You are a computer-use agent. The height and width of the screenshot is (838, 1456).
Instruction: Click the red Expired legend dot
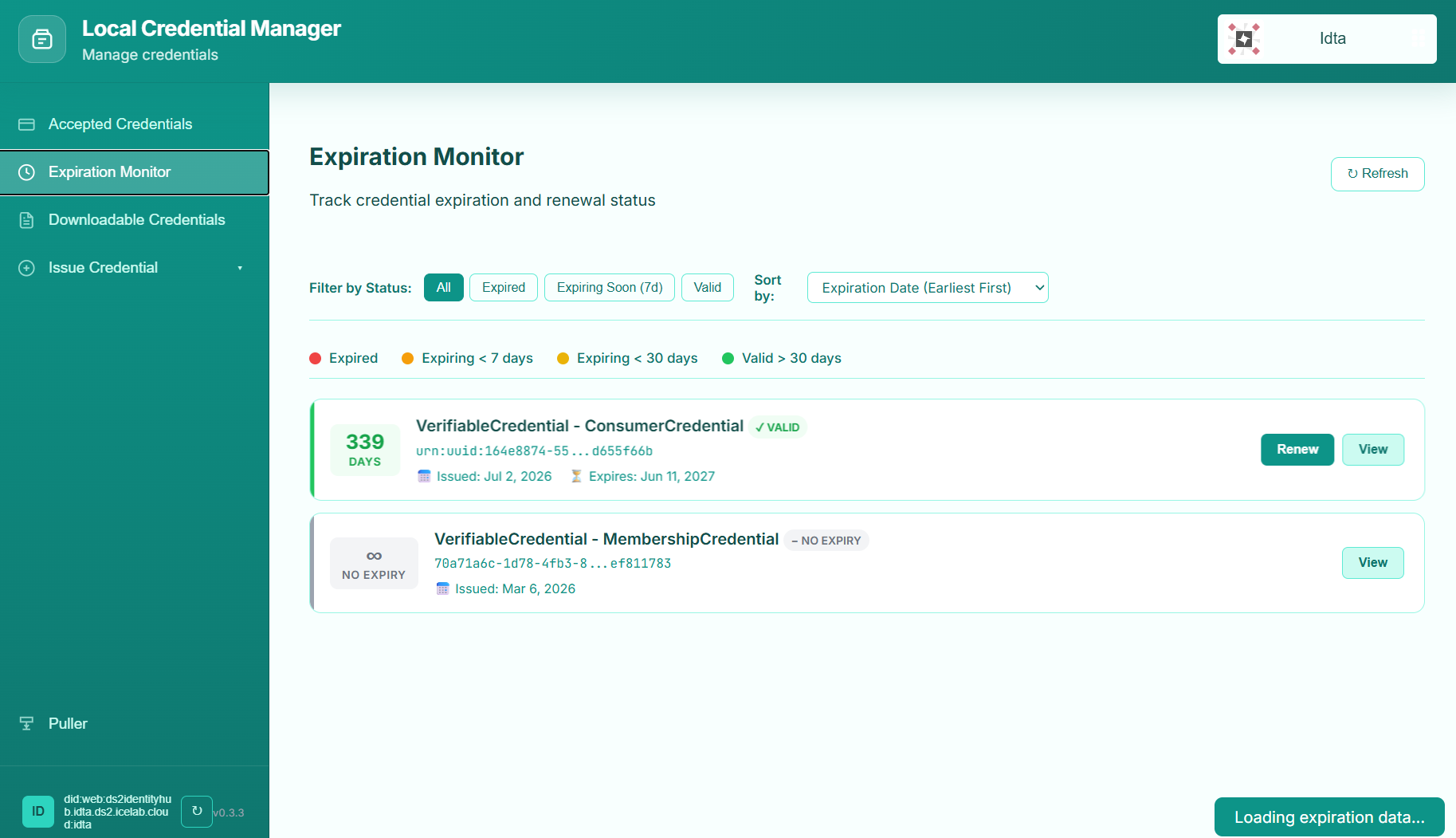click(316, 359)
